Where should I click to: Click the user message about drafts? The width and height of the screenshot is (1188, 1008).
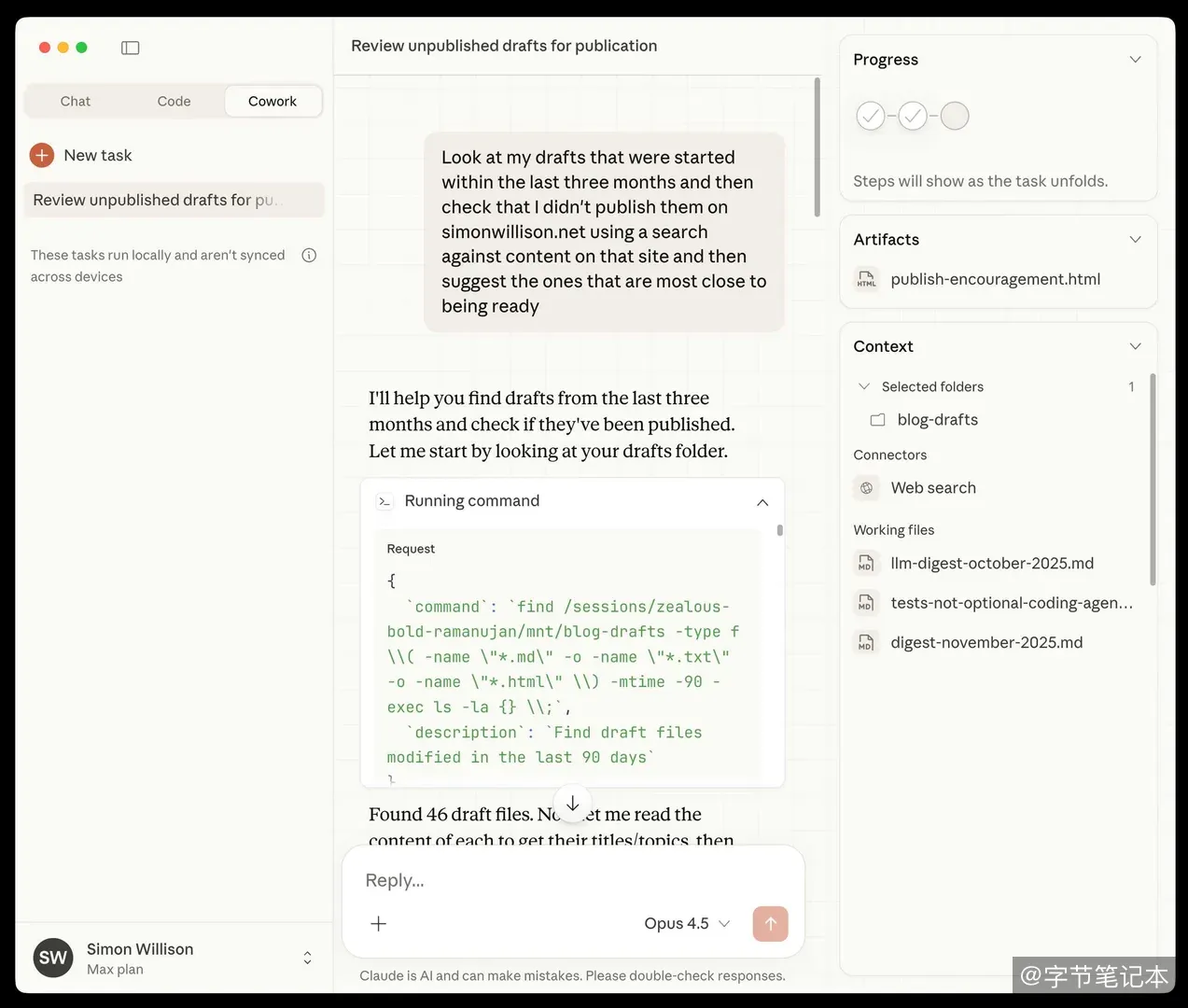[604, 231]
